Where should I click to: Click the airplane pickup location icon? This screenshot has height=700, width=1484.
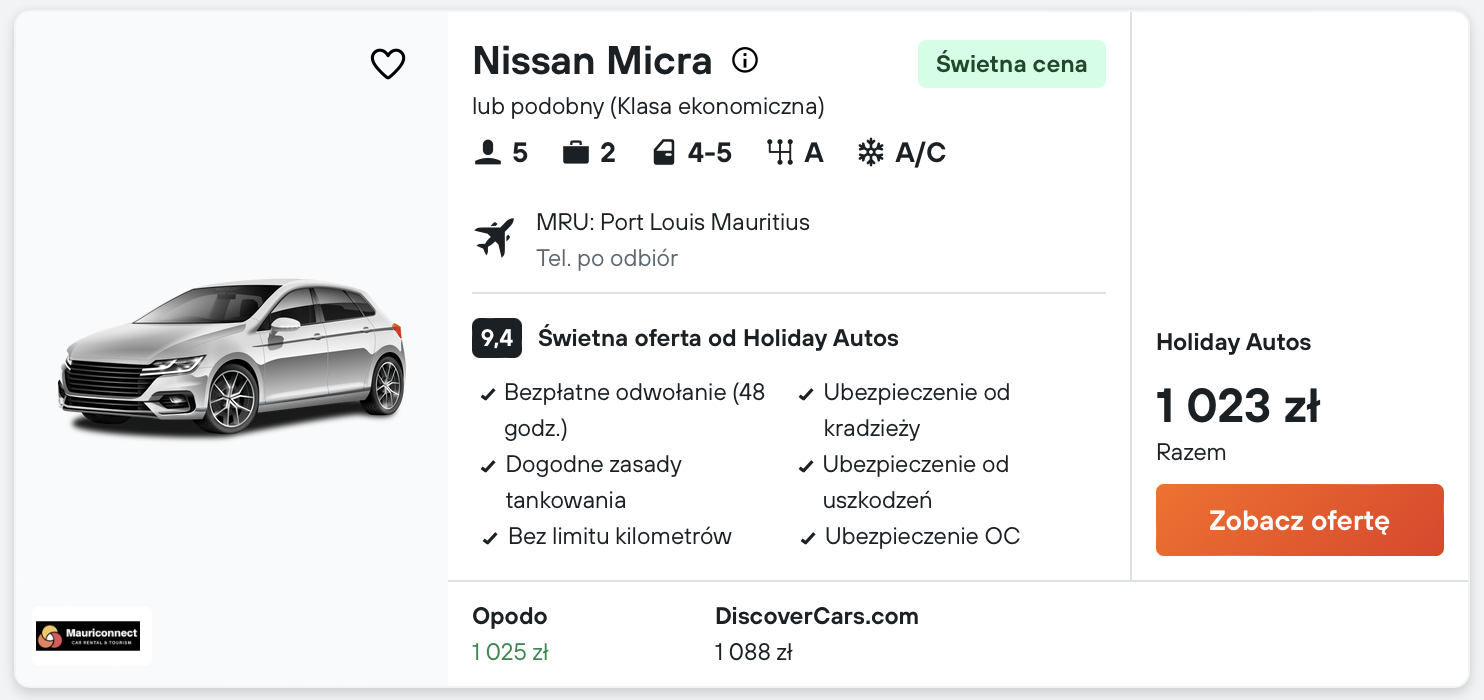tap(494, 238)
